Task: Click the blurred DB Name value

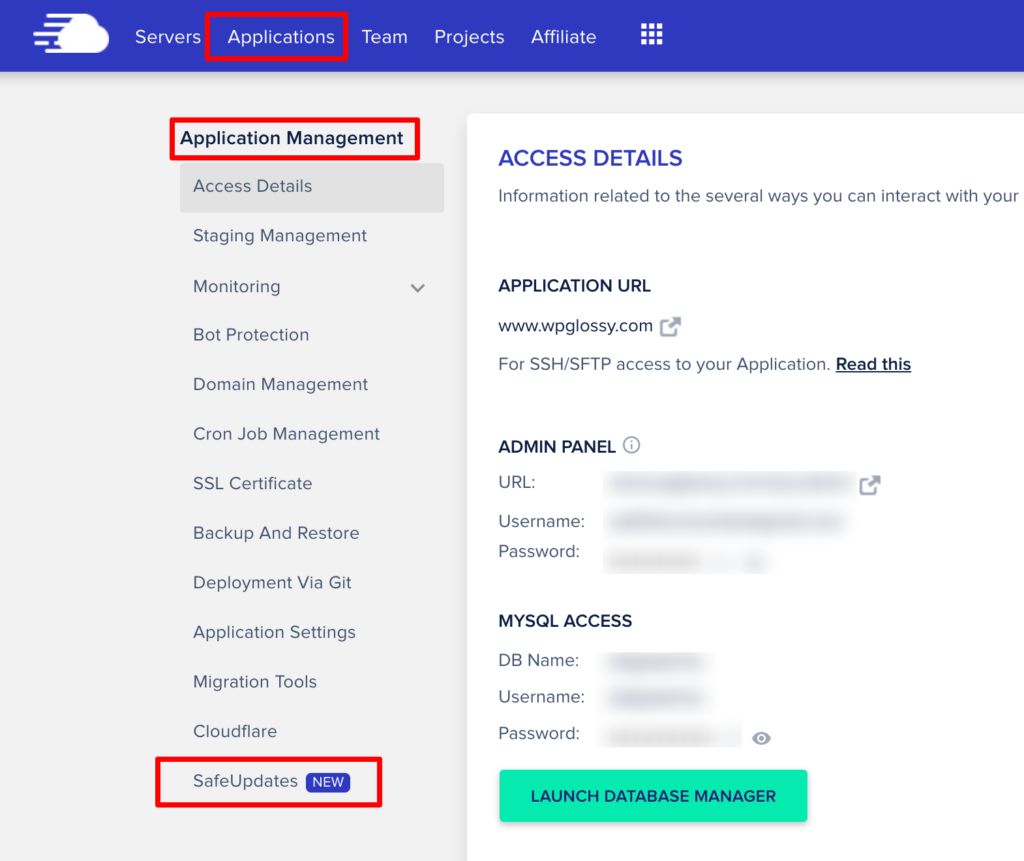Action: pyautogui.click(x=656, y=662)
